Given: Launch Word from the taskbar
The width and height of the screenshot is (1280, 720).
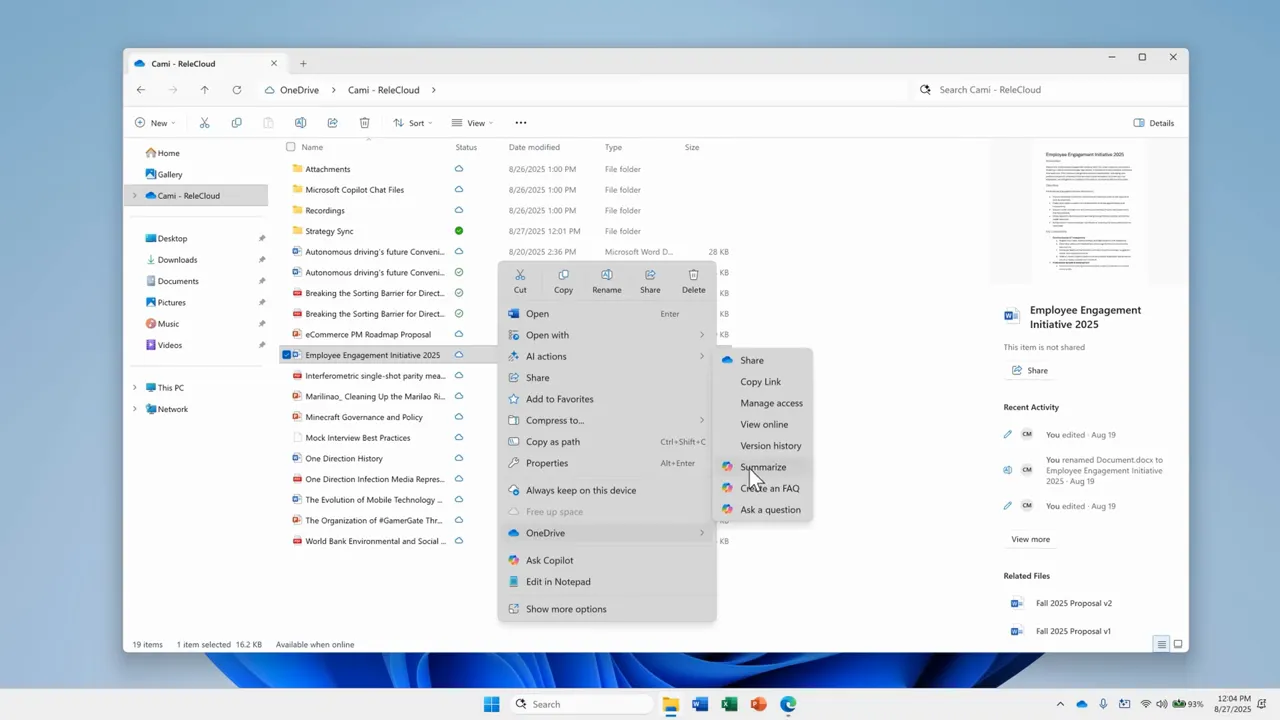Looking at the screenshot, I should [x=700, y=704].
